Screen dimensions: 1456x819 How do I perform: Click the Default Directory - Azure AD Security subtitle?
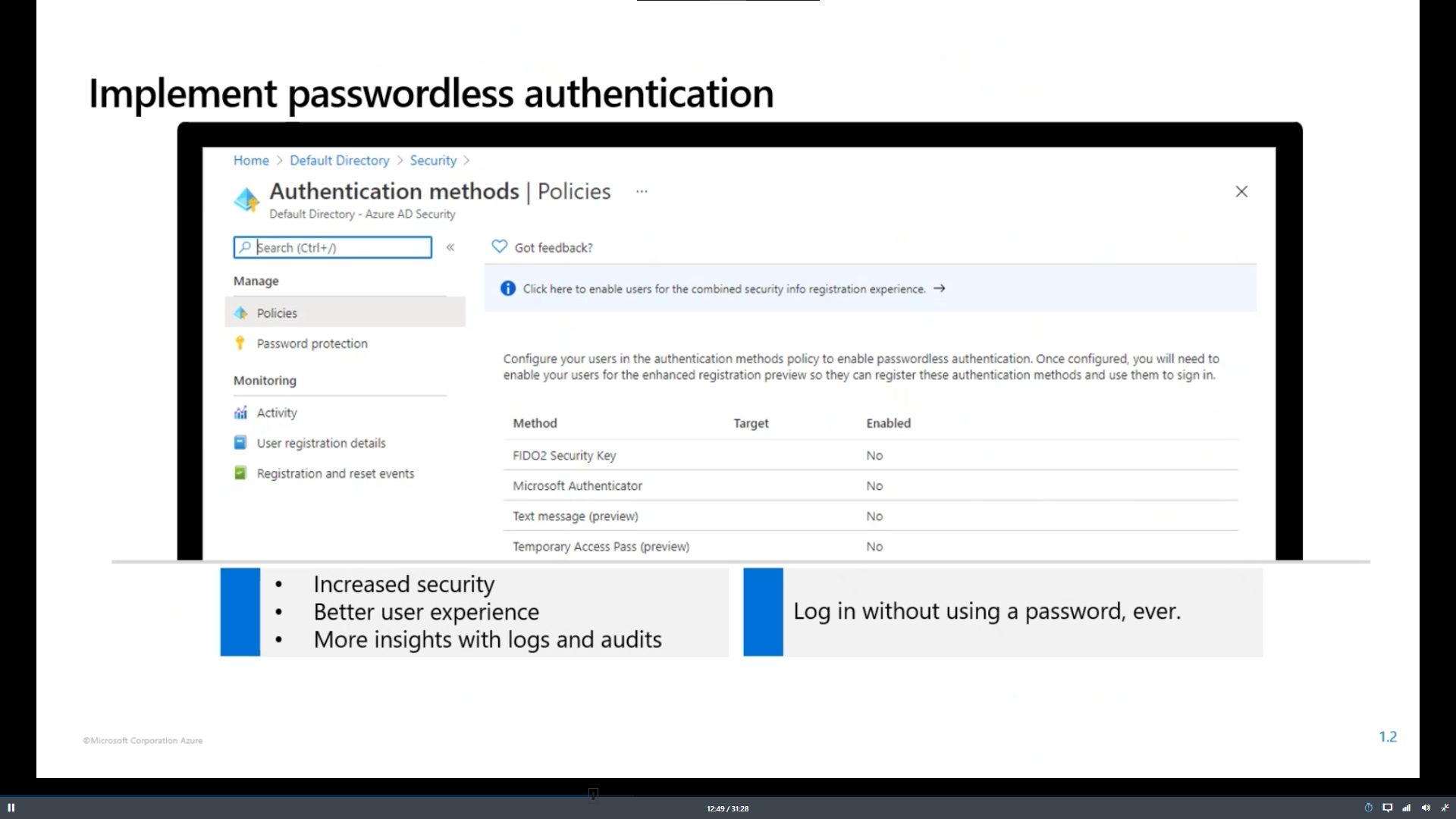pos(362,215)
